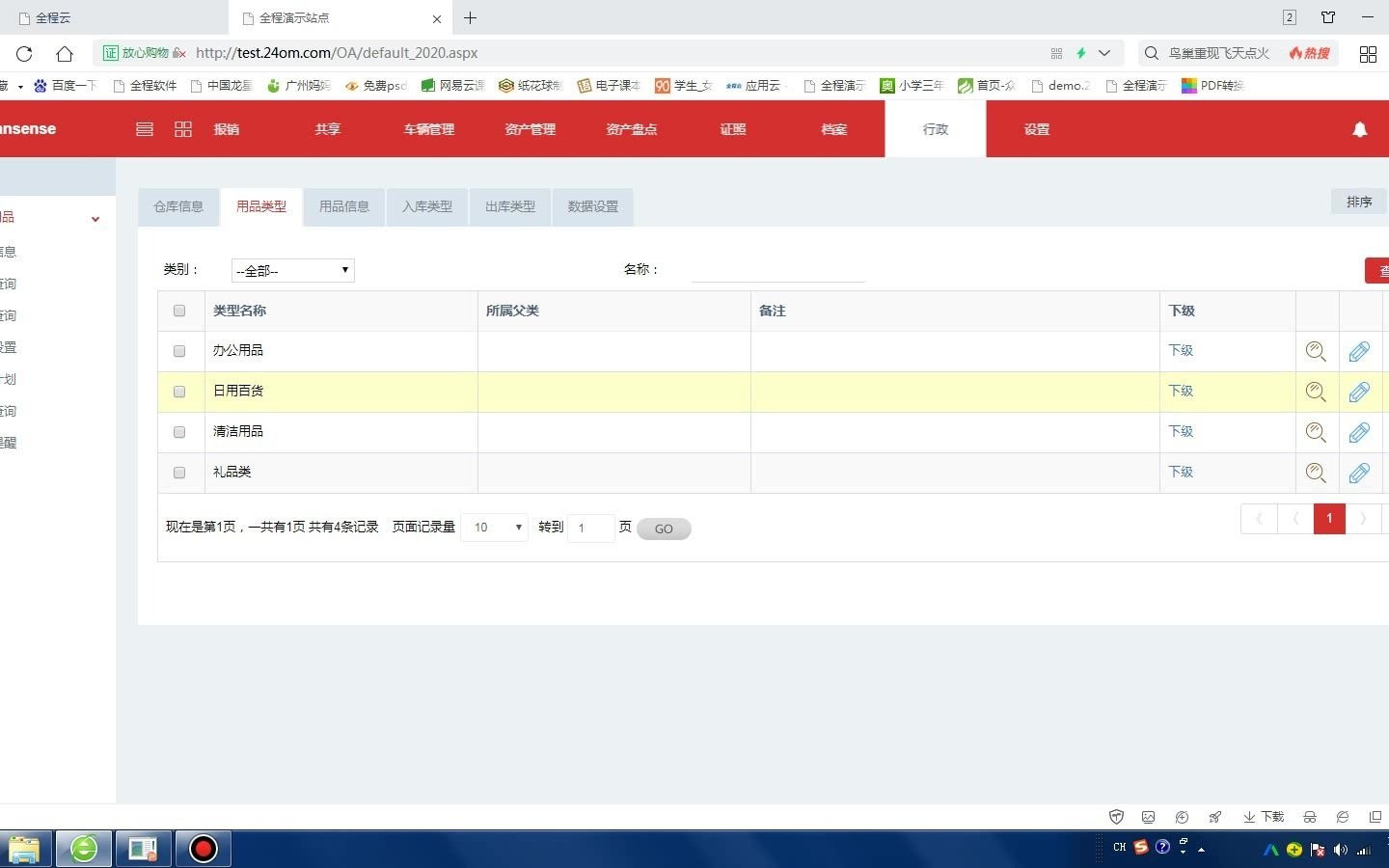The height and width of the screenshot is (868, 1389).
Task: Switch to 入库类型 tab
Action: [427, 206]
